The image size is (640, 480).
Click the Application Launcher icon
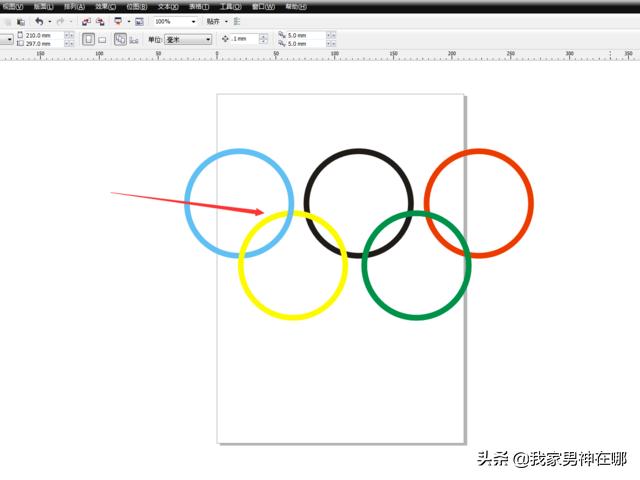click(x=118, y=21)
